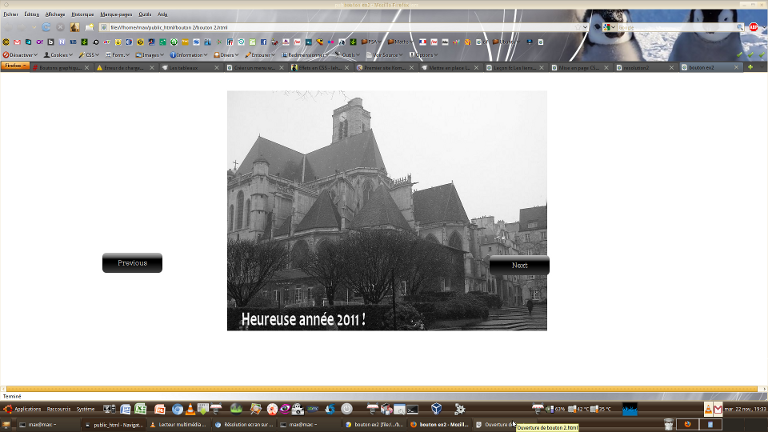
Task: Open the Gmail notifier tray icon
Action: [x=718, y=409]
